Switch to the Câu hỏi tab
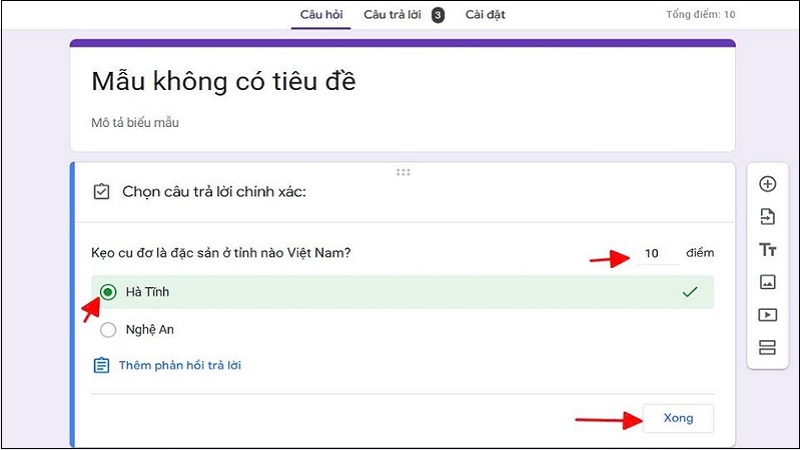Image resolution: width=800 pixels, height=450 pixels. pos(321,14)
